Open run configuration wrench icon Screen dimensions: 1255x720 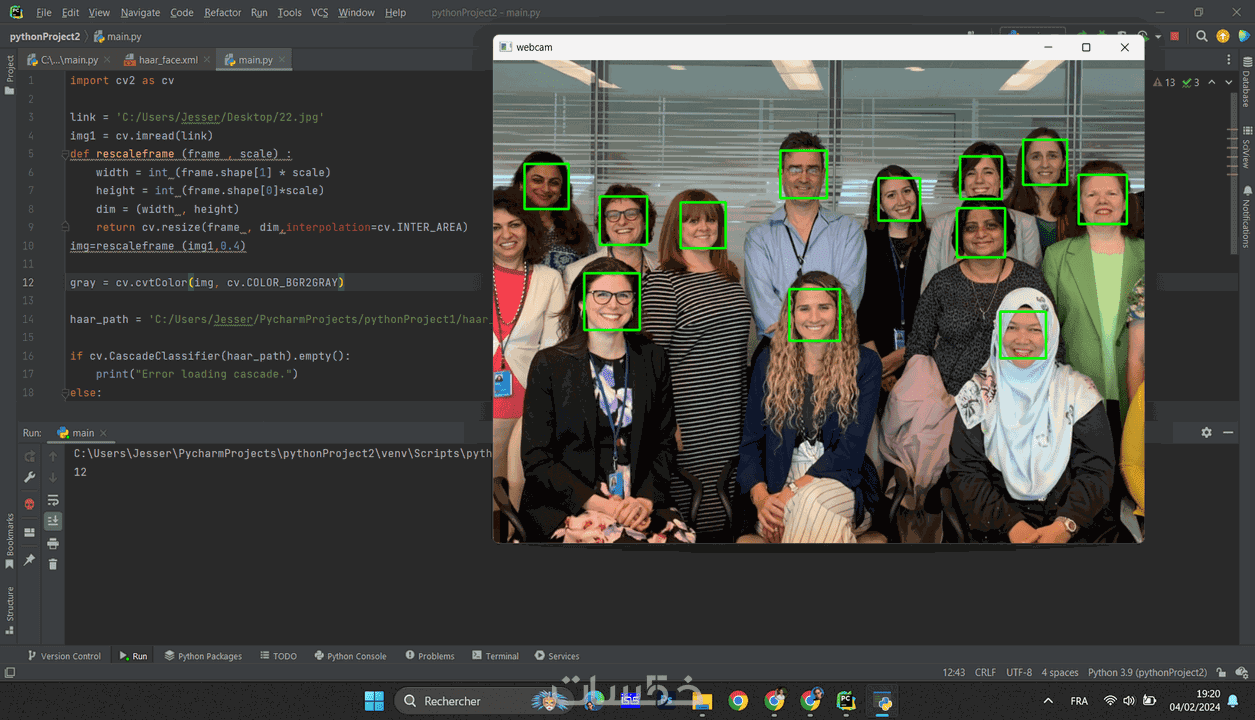(x=29, y=478)
